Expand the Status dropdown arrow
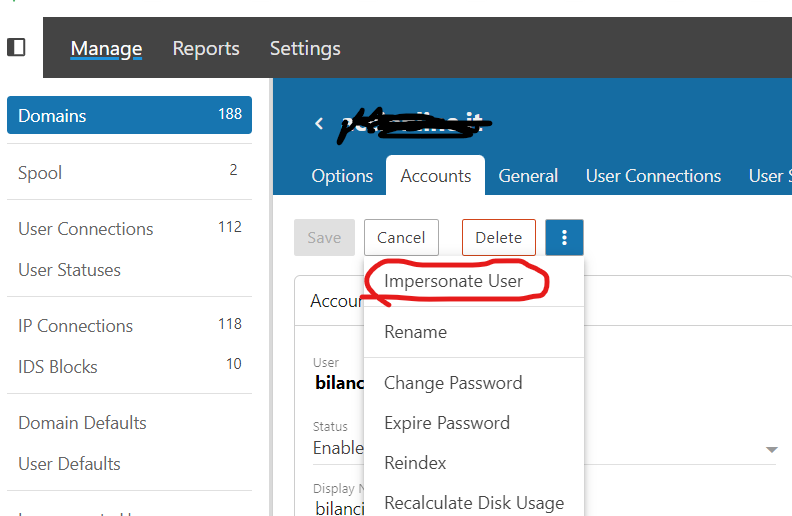 771,450
